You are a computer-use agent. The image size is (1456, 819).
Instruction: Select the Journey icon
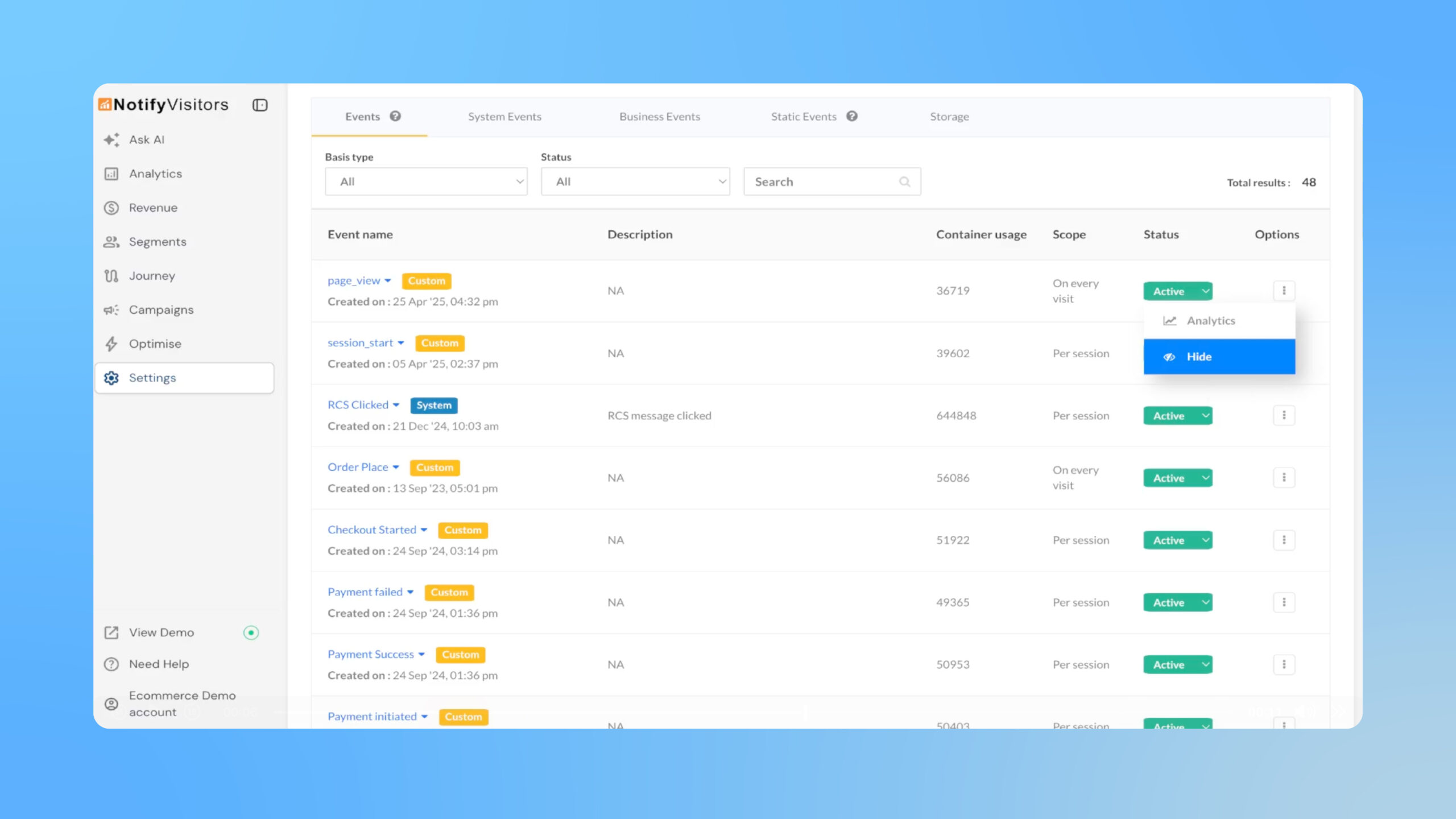click(x=111, y=275)
